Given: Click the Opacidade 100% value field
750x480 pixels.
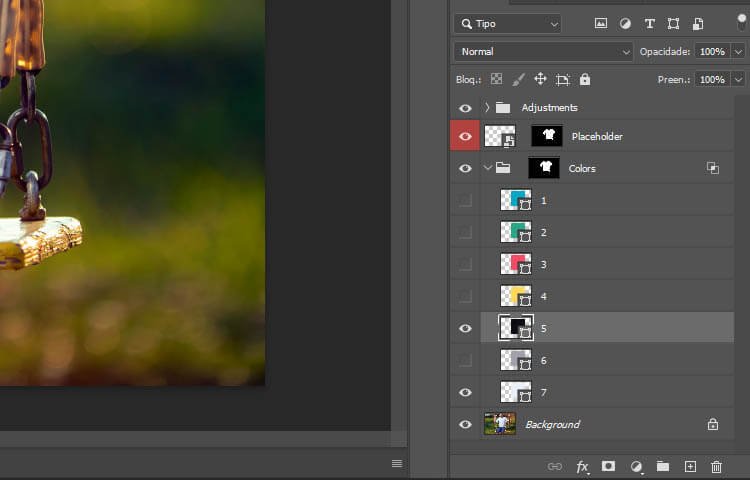Looking at the screenshot, I should point(712,51).
